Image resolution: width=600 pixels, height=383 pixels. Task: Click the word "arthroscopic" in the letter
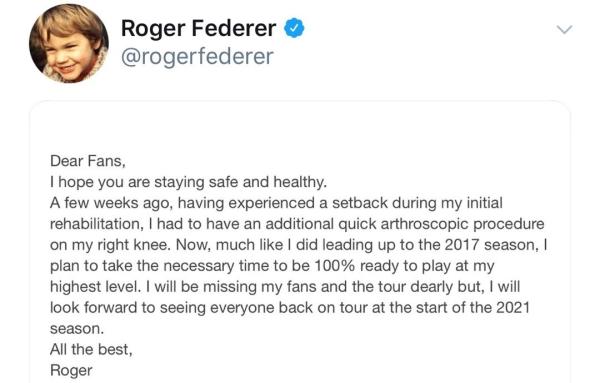pos(424,224)
